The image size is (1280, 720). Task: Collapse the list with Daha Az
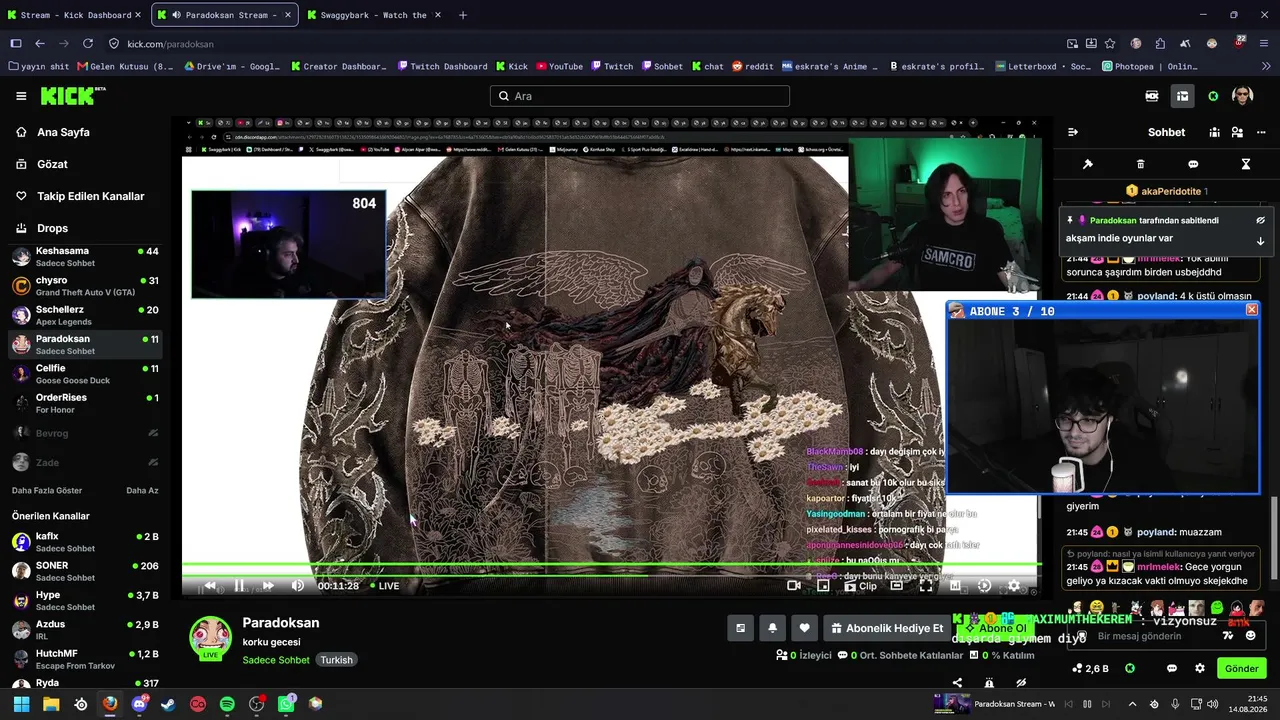(142, 491)
